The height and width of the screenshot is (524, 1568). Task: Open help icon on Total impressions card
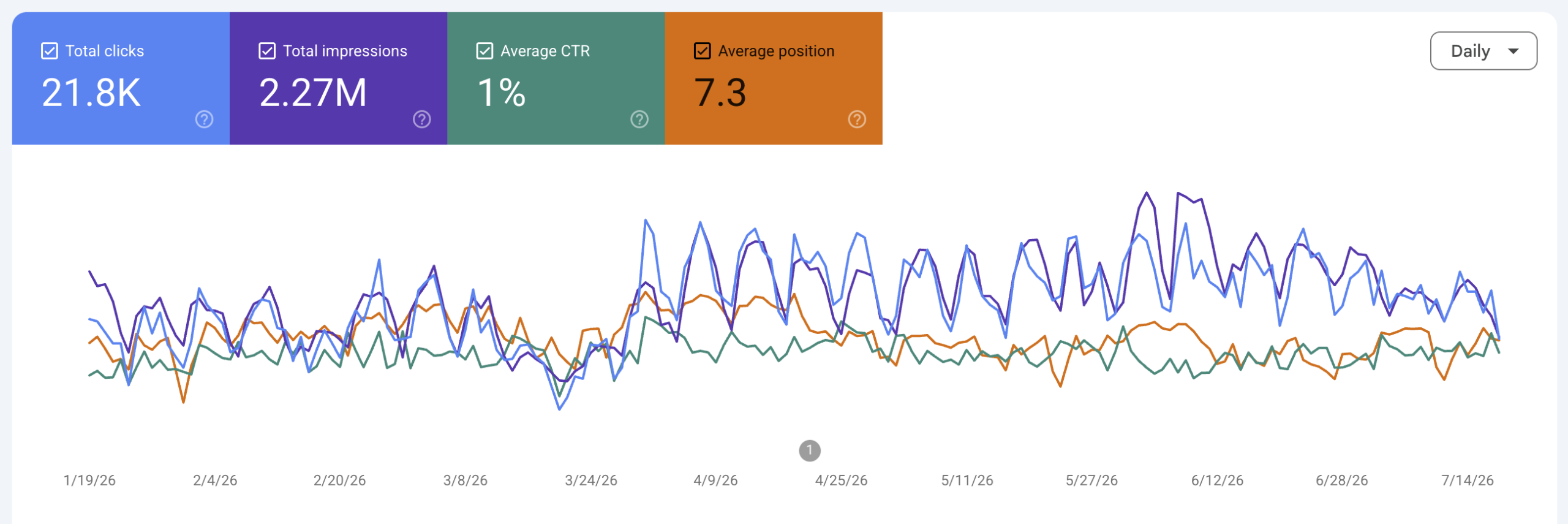coord(421,119)
